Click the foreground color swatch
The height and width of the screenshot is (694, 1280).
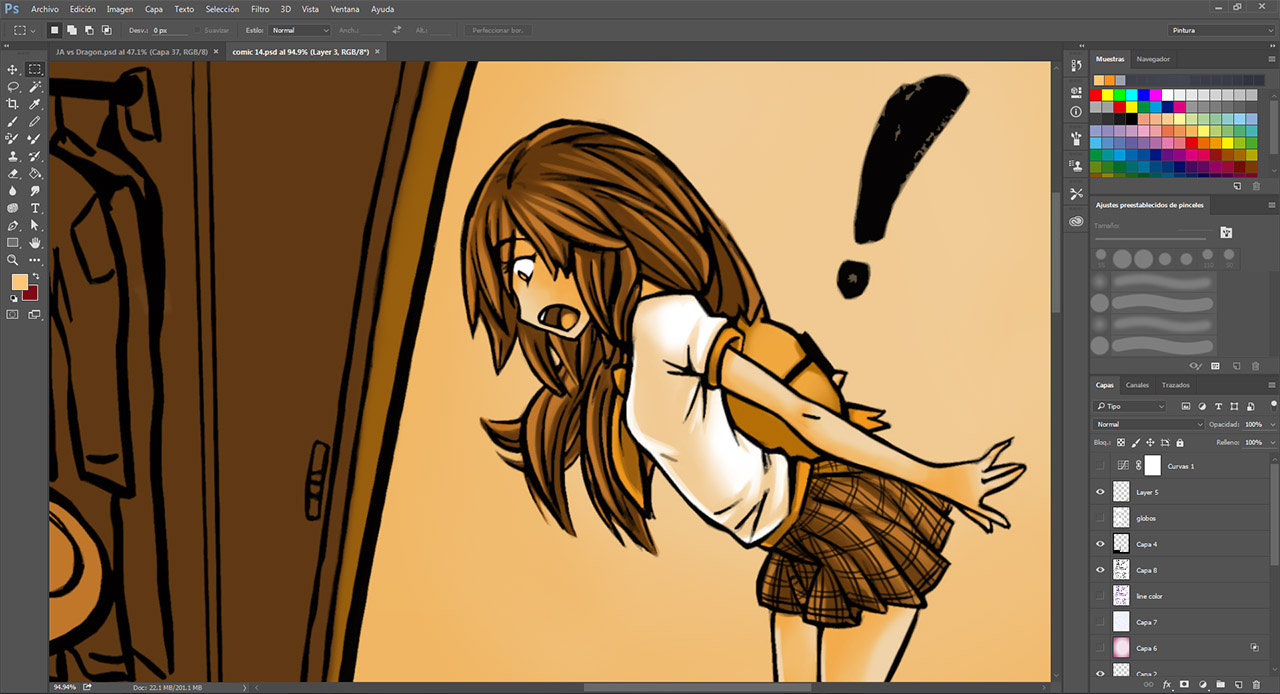pos(19,282)
